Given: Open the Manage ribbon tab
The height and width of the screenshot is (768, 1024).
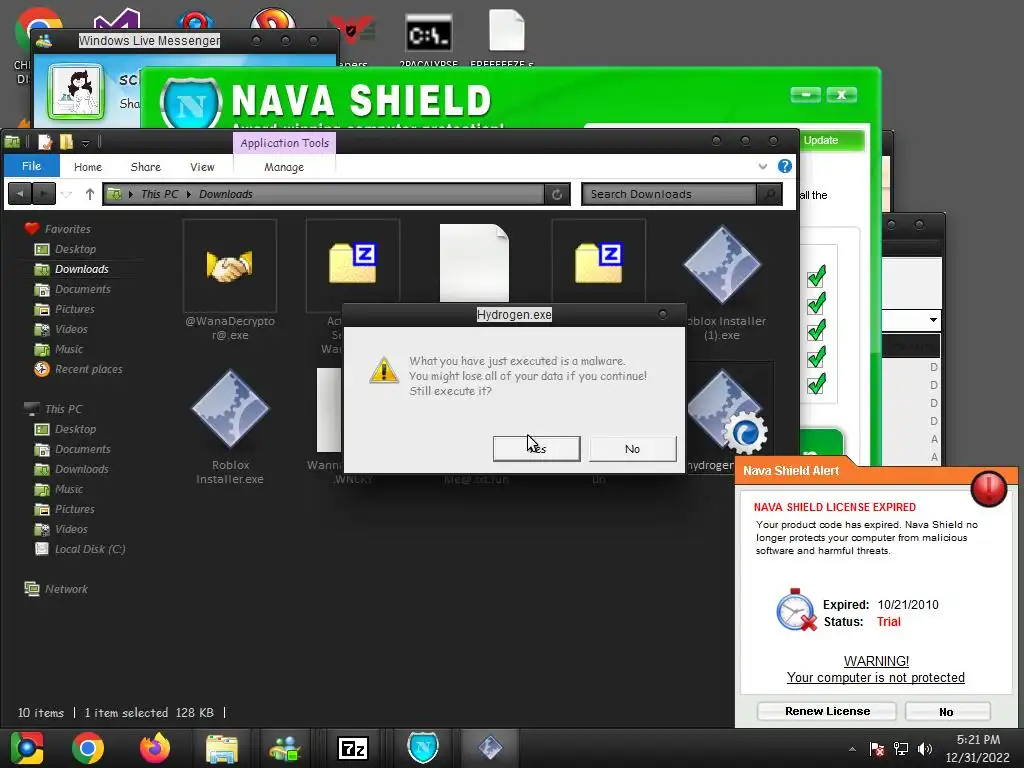Looking at the screenshot, I should click(284, 167).
